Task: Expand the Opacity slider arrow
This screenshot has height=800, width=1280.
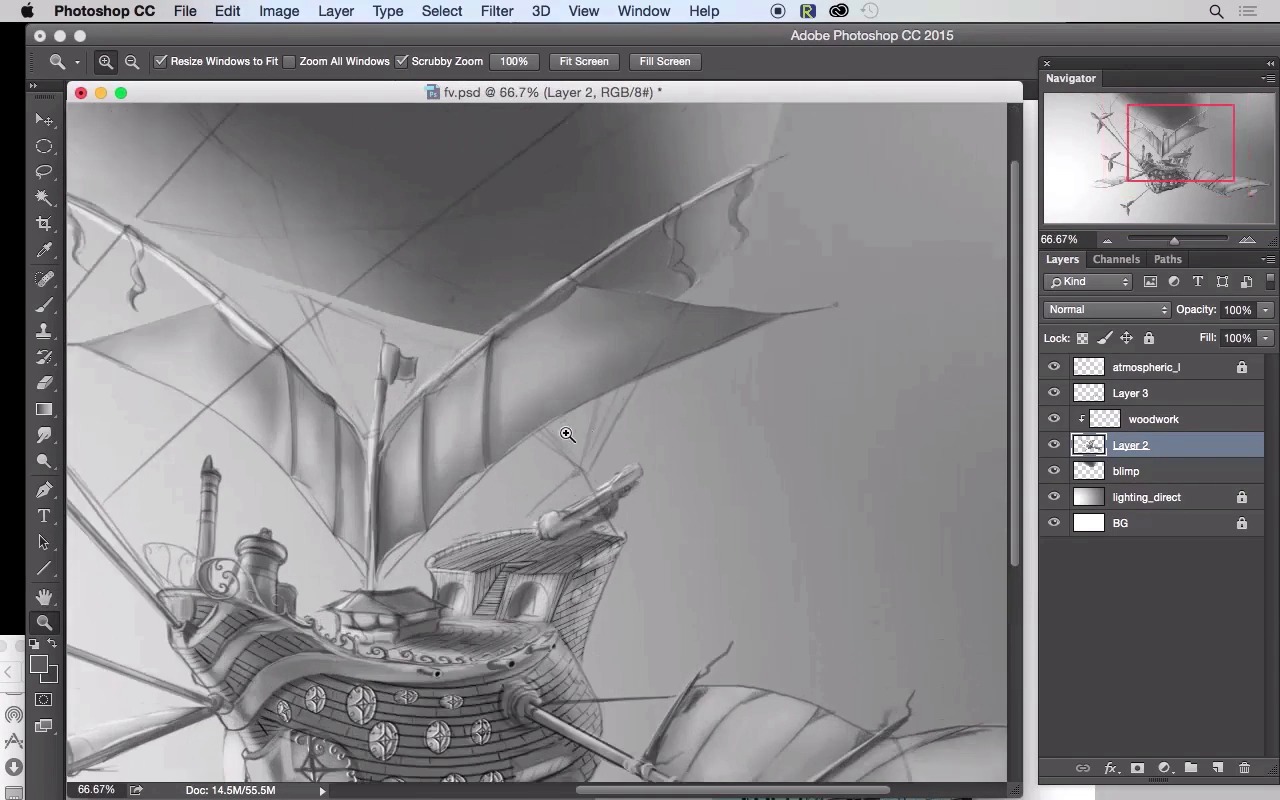Action: coord(1266,310)
